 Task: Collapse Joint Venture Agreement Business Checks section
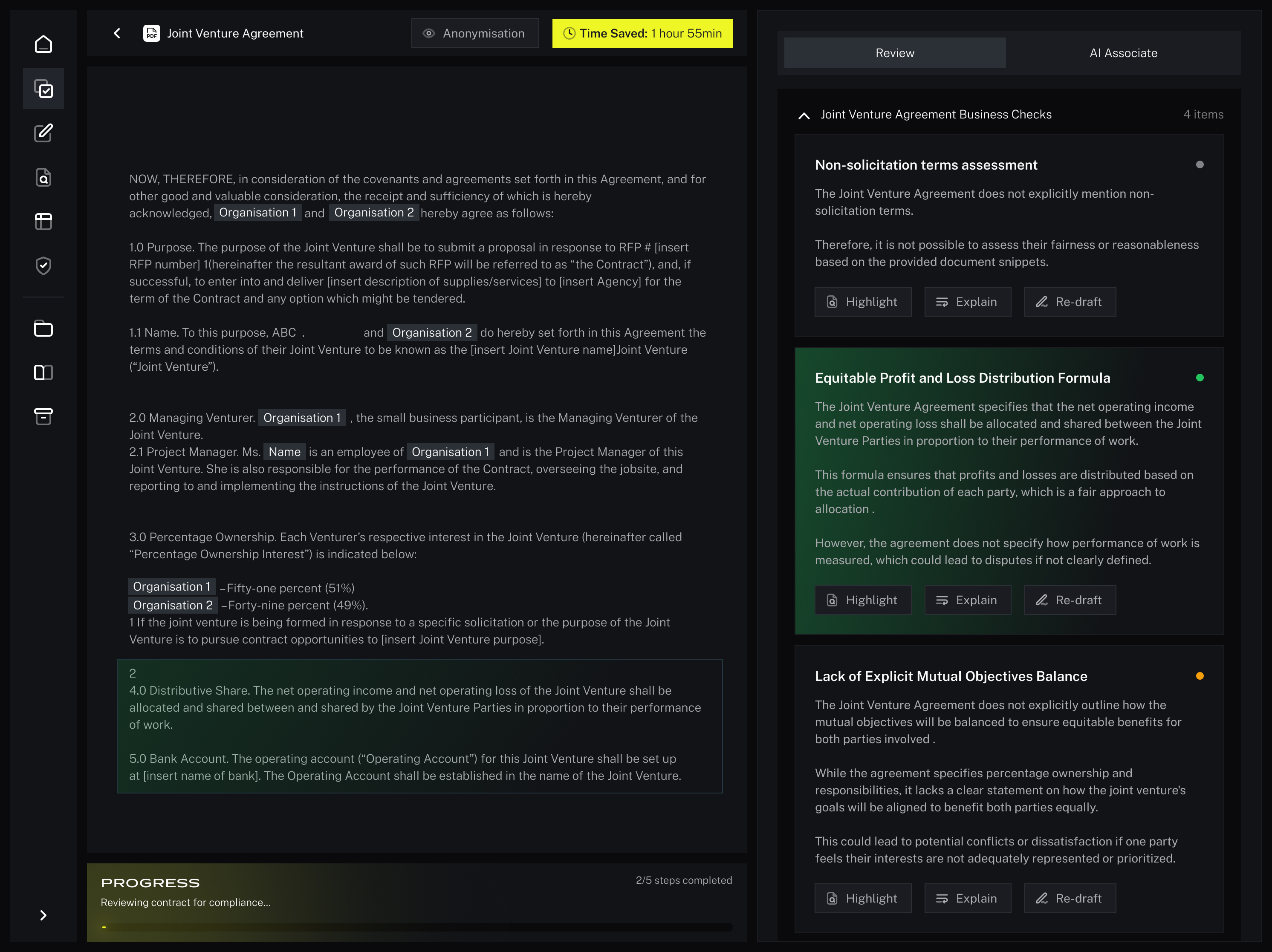[x=804, y=115]
